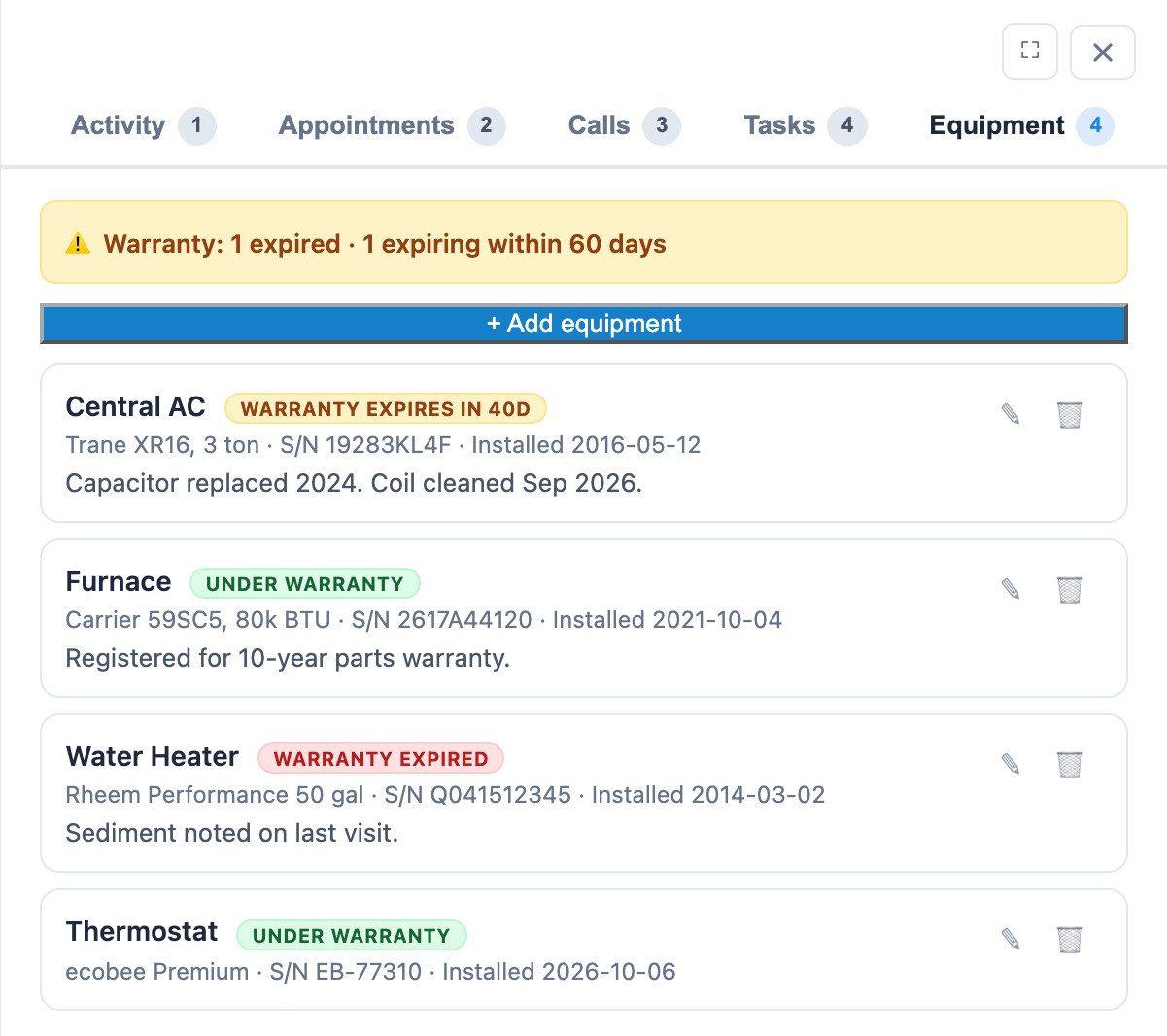Click the Appointments count badge 2
The image size is (1167, 1036).
(x=486, y=125)
